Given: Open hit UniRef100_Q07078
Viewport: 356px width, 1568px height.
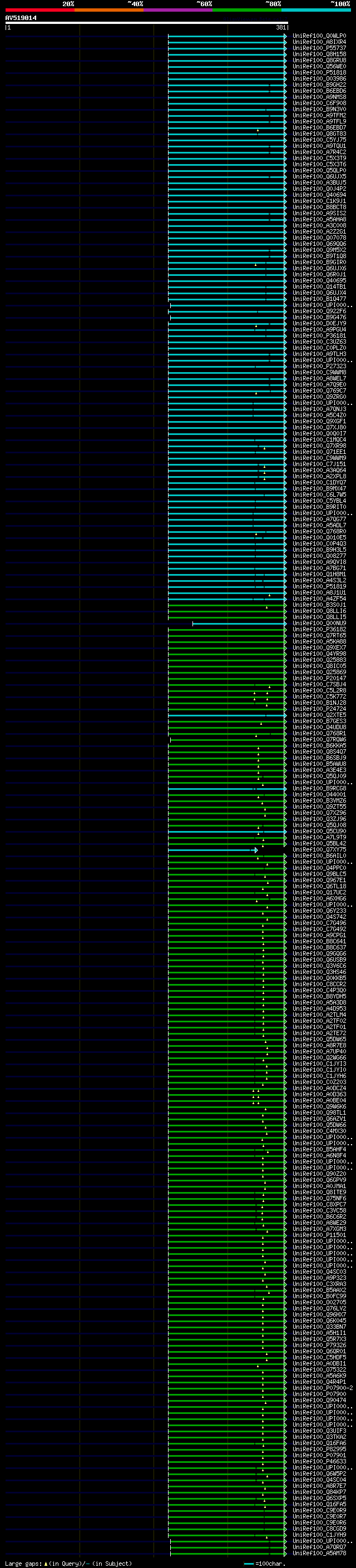Looking at the screenshot, I should tap(319, 238).
